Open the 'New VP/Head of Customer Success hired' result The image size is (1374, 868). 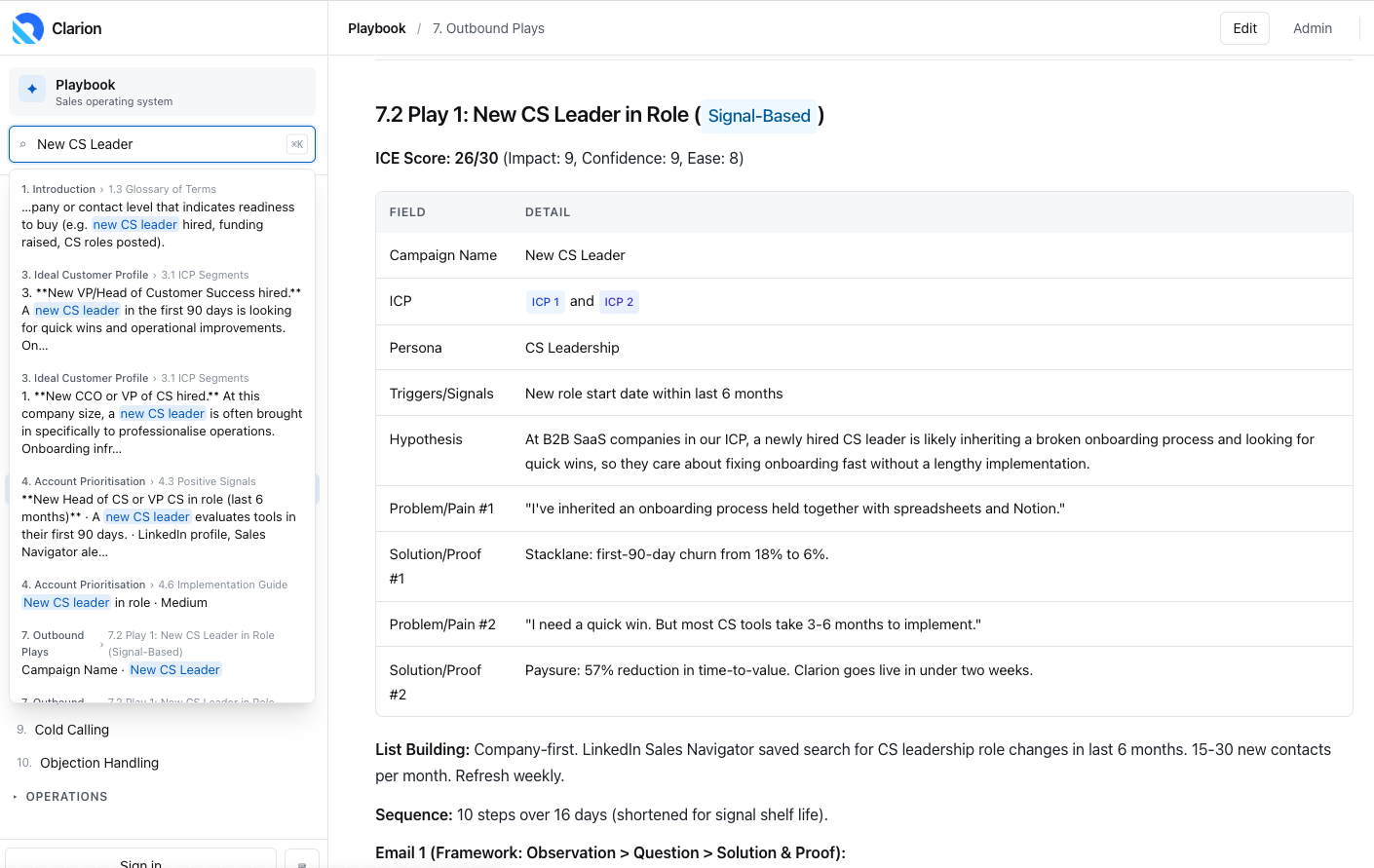click(x=162, y=310)
